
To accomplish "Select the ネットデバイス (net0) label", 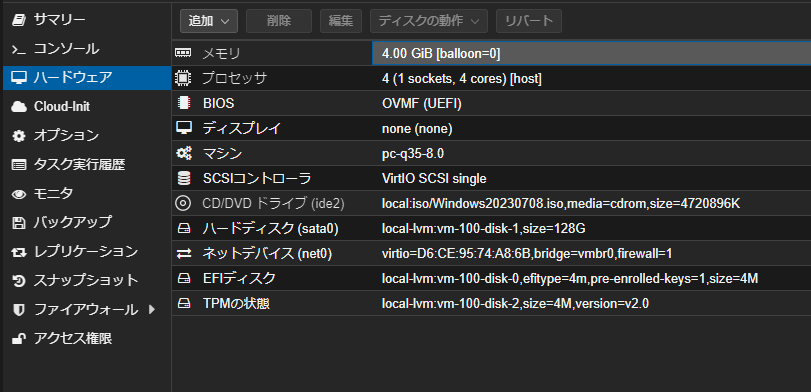I will [267, 254].
